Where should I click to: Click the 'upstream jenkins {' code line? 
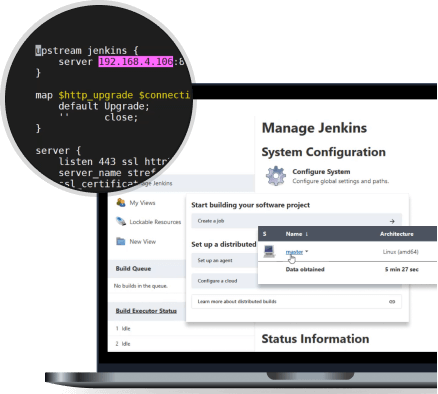pos(87,51)
